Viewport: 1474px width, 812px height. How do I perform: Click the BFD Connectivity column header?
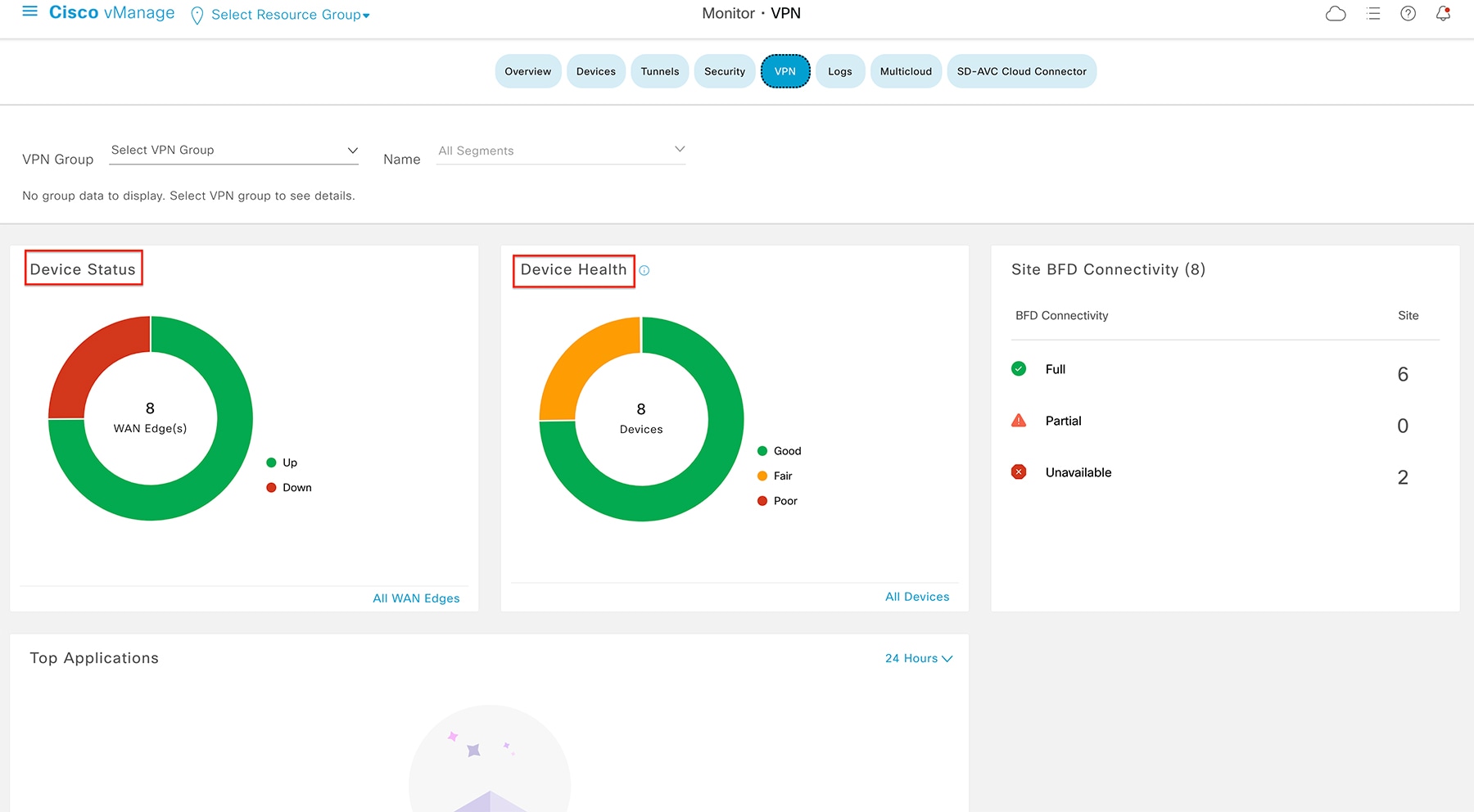(1061, 316)
